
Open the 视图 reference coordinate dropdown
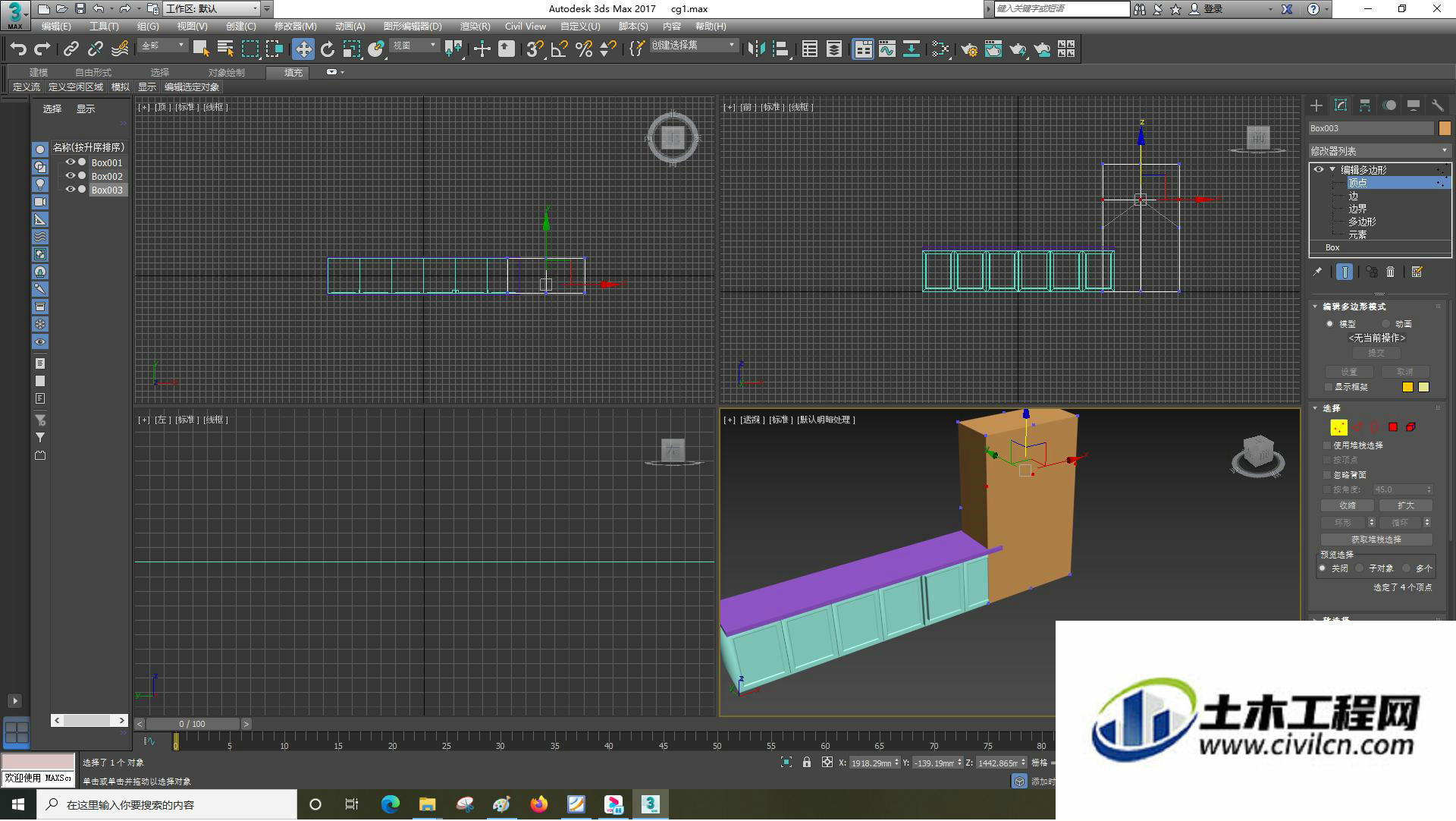415,46
